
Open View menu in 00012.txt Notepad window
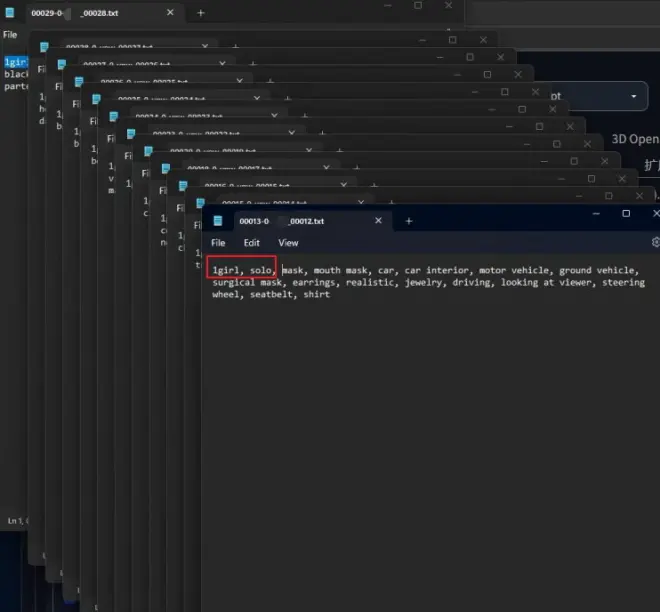point(288,243)
